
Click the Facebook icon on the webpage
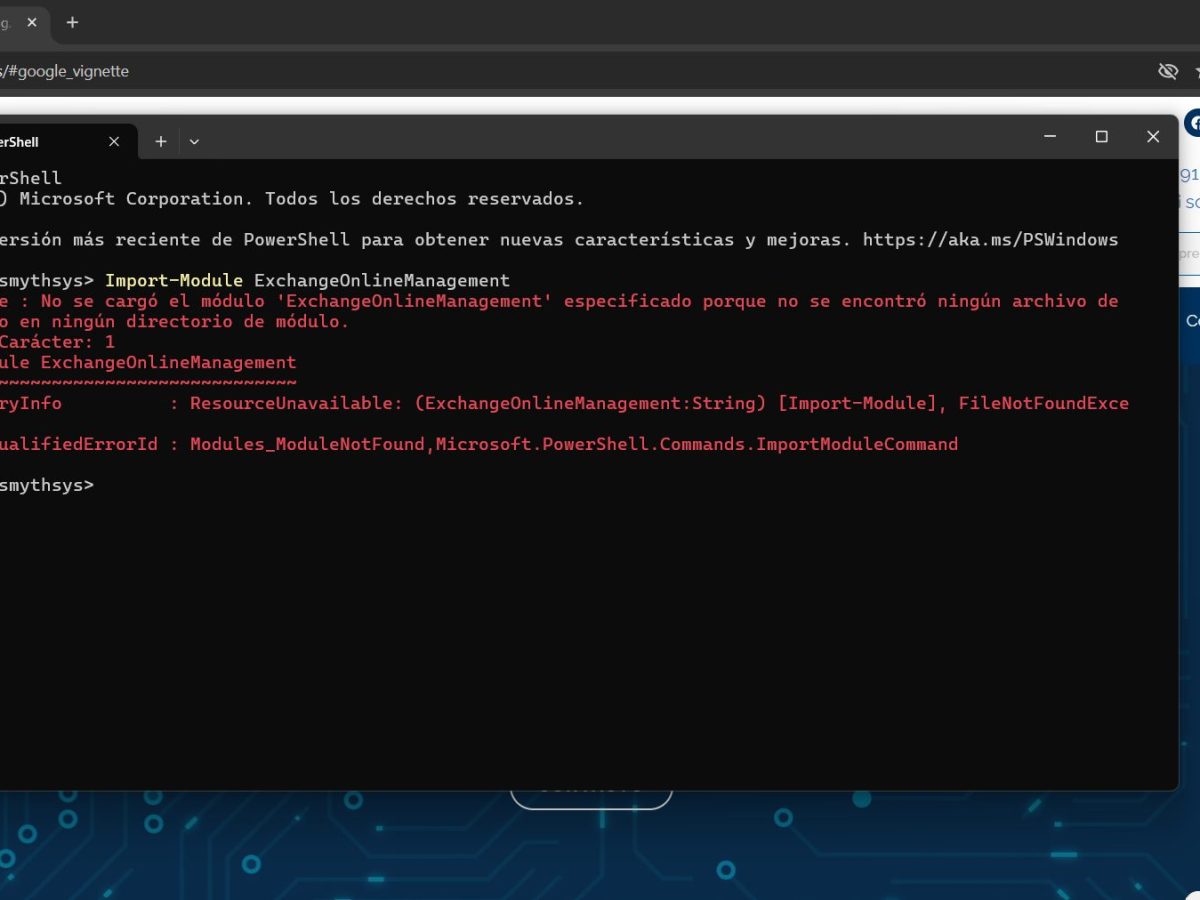pos(1192,123)
